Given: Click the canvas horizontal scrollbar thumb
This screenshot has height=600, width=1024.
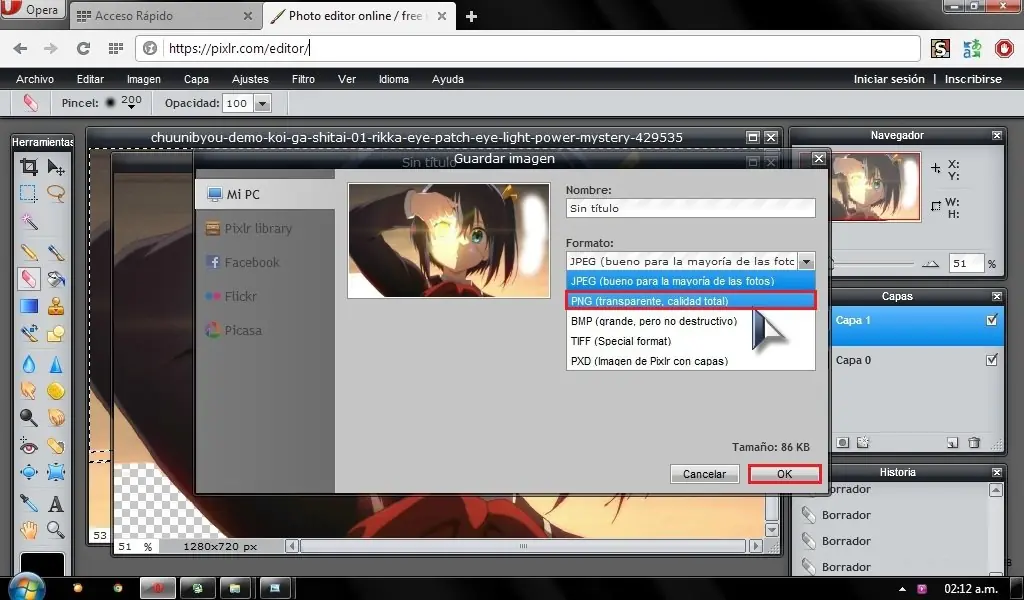Looking at the screenshot, I should (522, 546).
